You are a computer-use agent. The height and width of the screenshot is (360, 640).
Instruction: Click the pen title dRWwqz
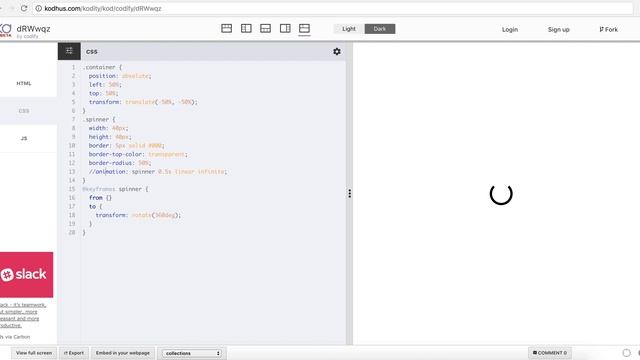tap(33, 29)
